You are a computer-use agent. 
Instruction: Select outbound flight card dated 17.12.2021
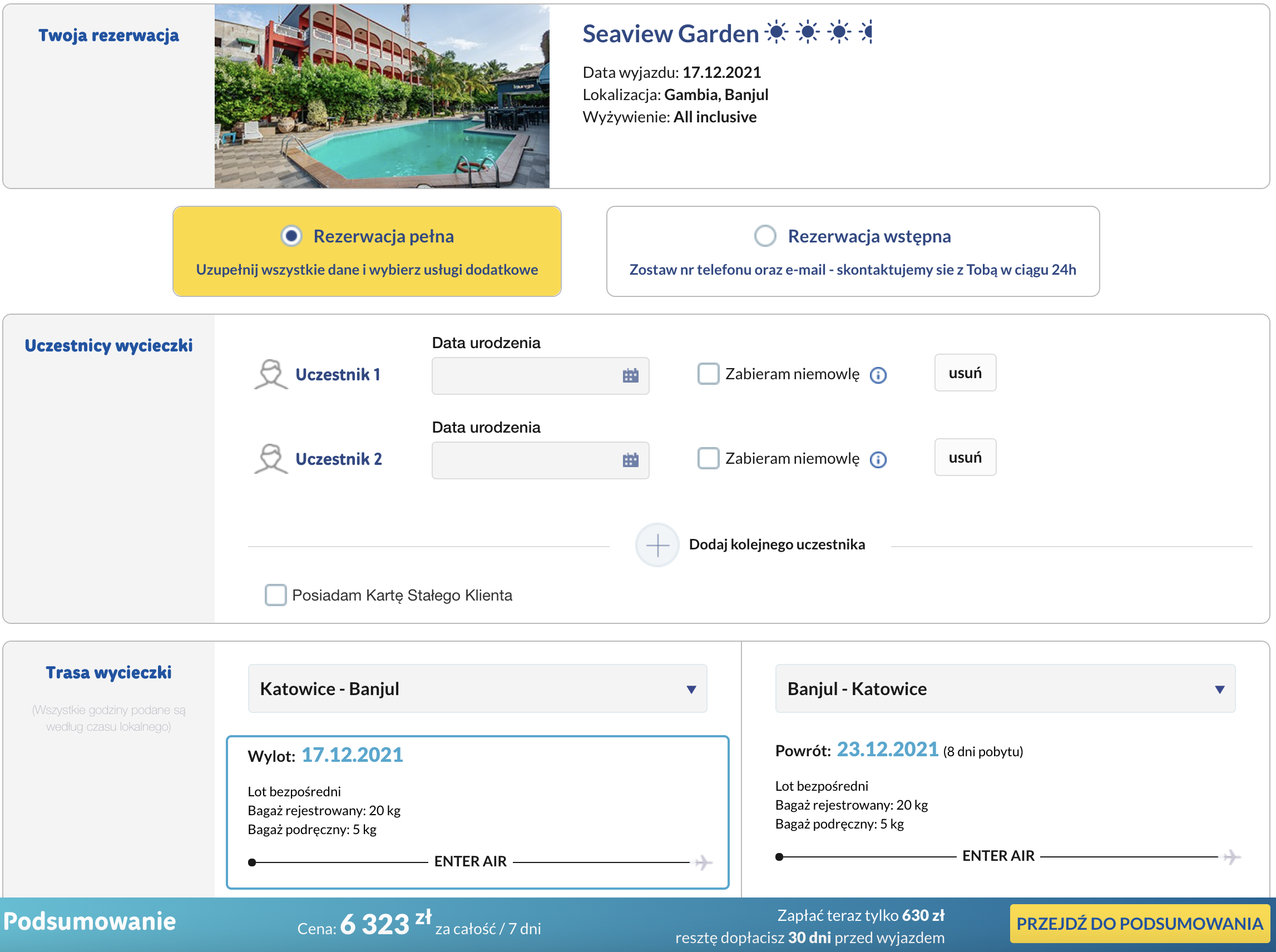(477, 812)
